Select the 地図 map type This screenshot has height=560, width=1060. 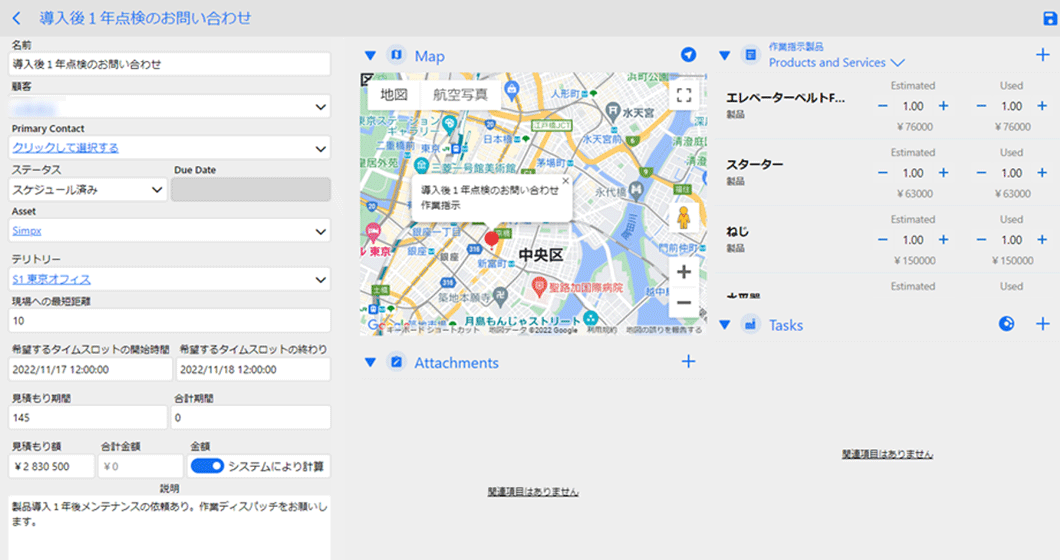tap(394, 95)
